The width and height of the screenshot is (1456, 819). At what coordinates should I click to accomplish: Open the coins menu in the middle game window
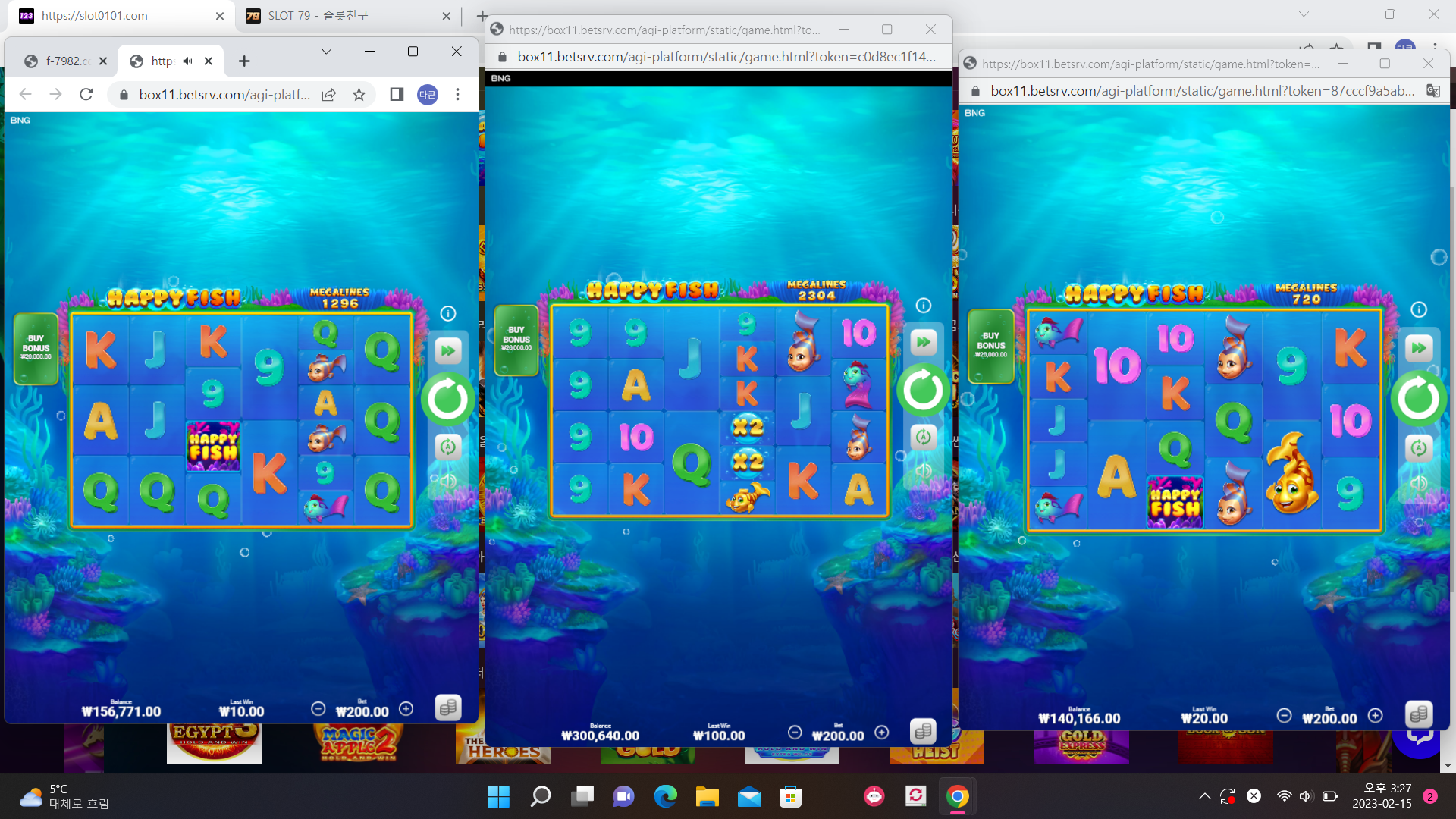(923, 731)
